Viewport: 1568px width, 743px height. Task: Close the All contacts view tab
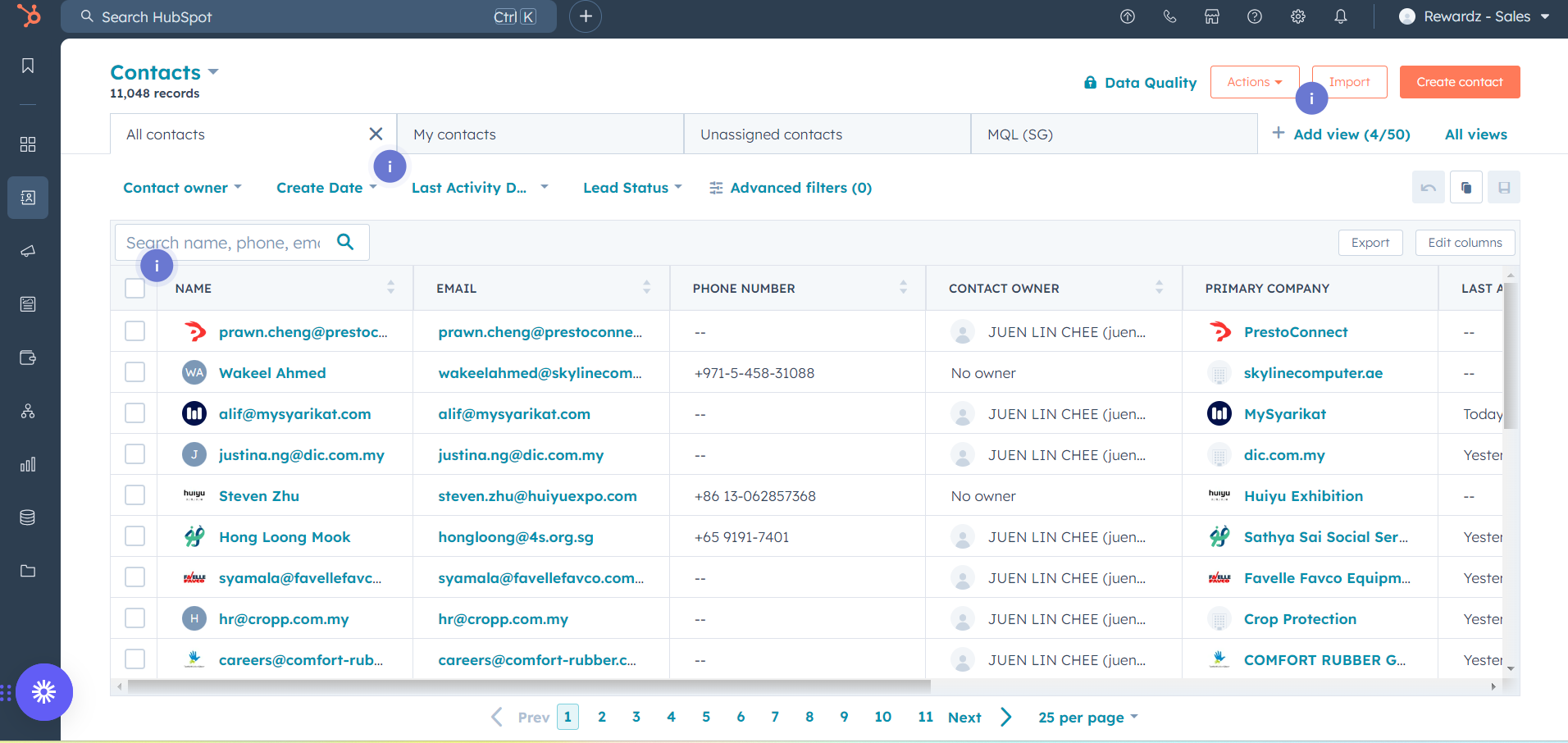pyautogui.click(x=376, y=134)
